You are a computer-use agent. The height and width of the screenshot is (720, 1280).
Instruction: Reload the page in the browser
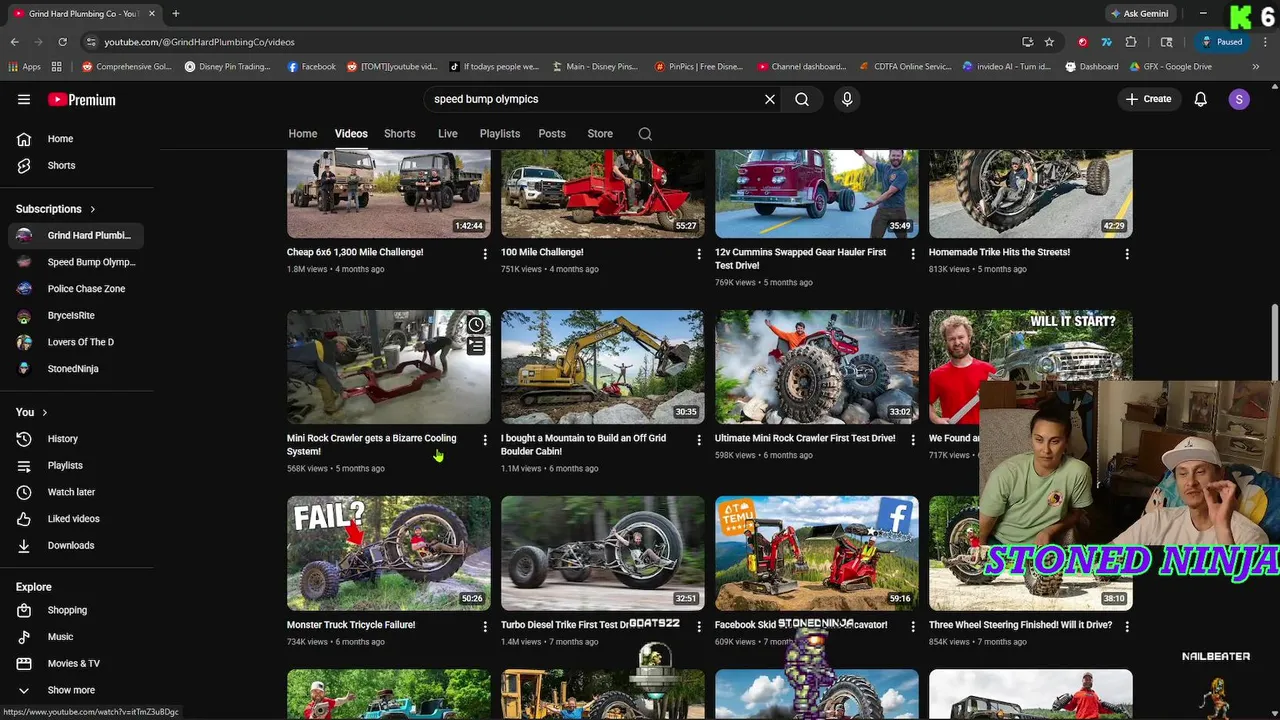click(x=62, y=42)
